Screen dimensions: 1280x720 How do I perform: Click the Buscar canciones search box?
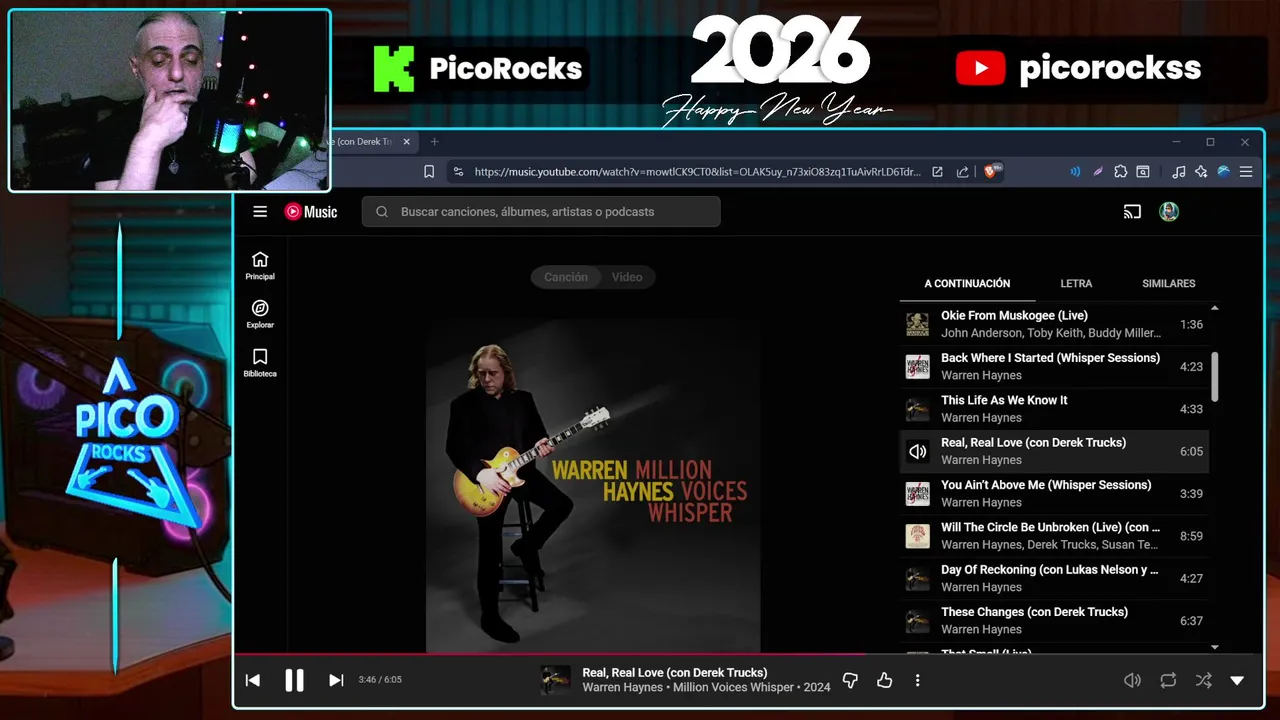tap(541, 211)
